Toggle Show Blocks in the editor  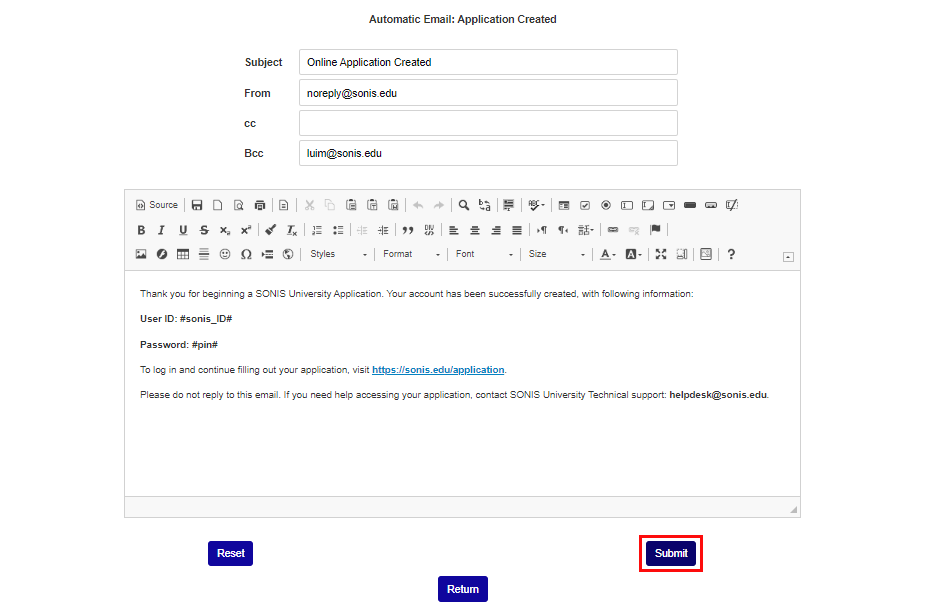[681, 253]
